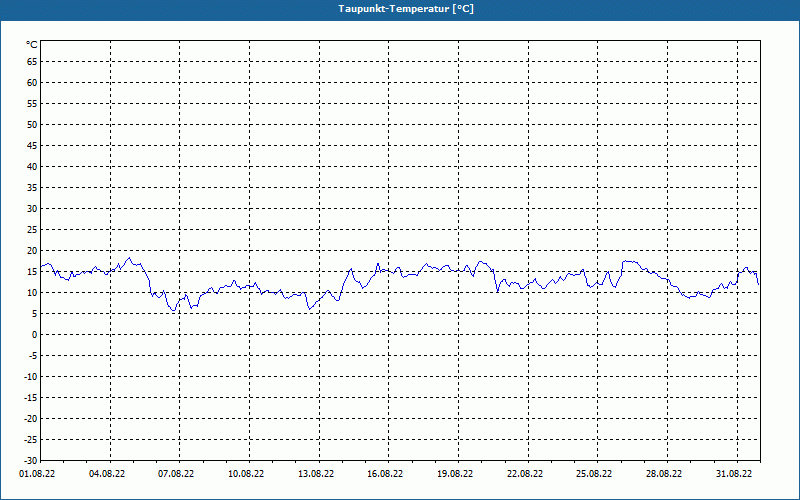The image size is (800, 500).
Task: Click the y-axis value 35
Action: point(32,188)
